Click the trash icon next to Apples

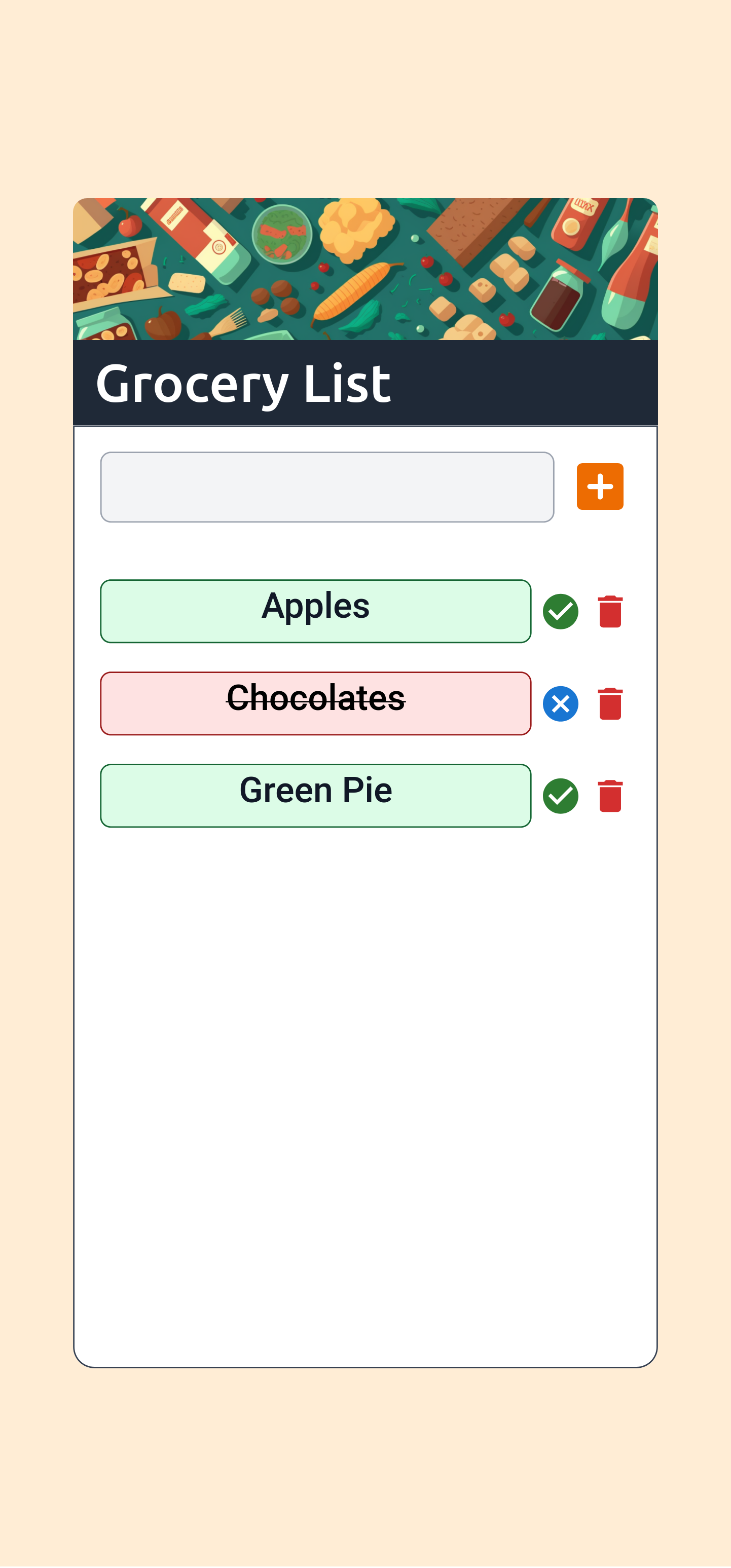click(x=609, y=611)
